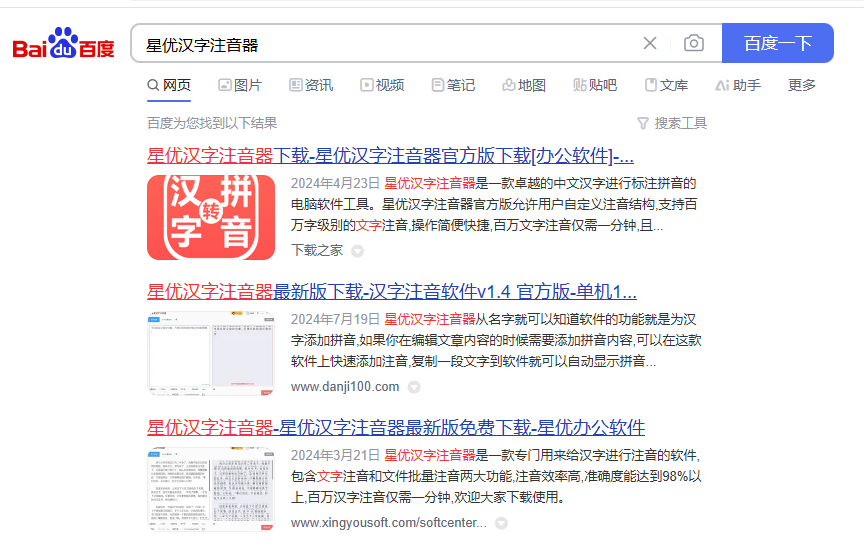
Task: Click the Baidu paw logo
Action: [x=63, y=43]
